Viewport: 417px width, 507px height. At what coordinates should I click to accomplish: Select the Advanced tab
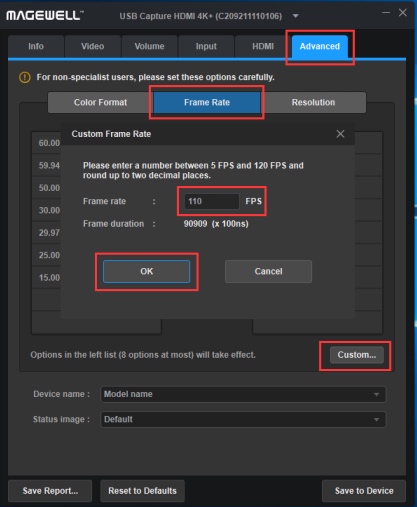[320, 46]
